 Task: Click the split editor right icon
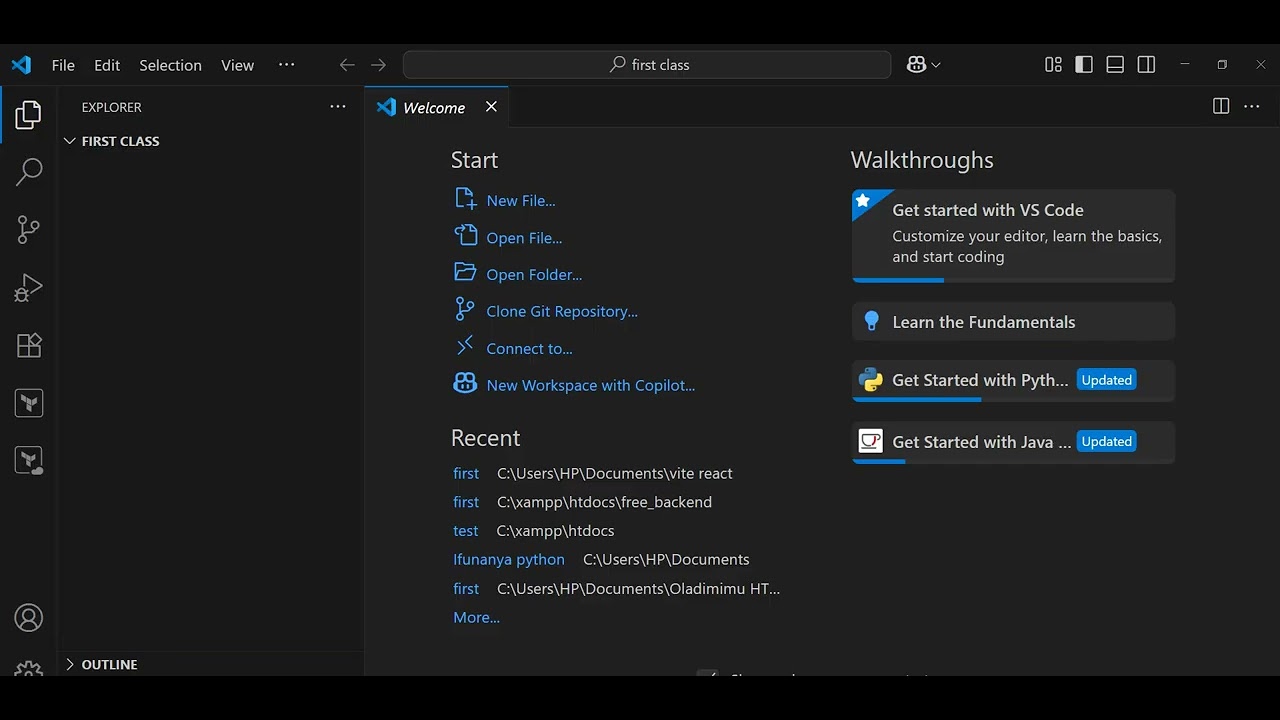(x=1221, y=107)
